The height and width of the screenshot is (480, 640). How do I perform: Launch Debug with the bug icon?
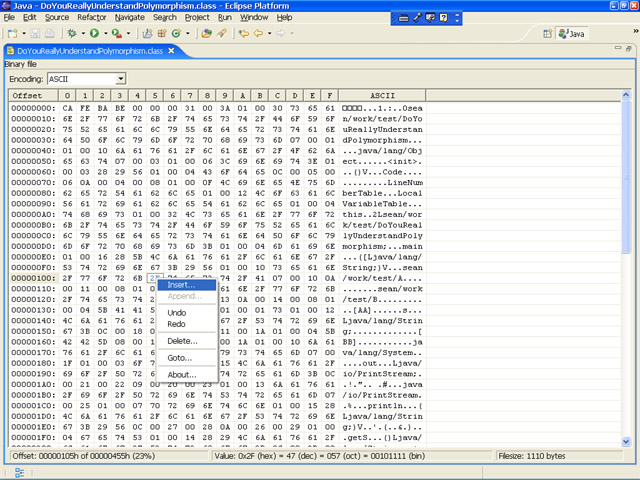[72, 33]
